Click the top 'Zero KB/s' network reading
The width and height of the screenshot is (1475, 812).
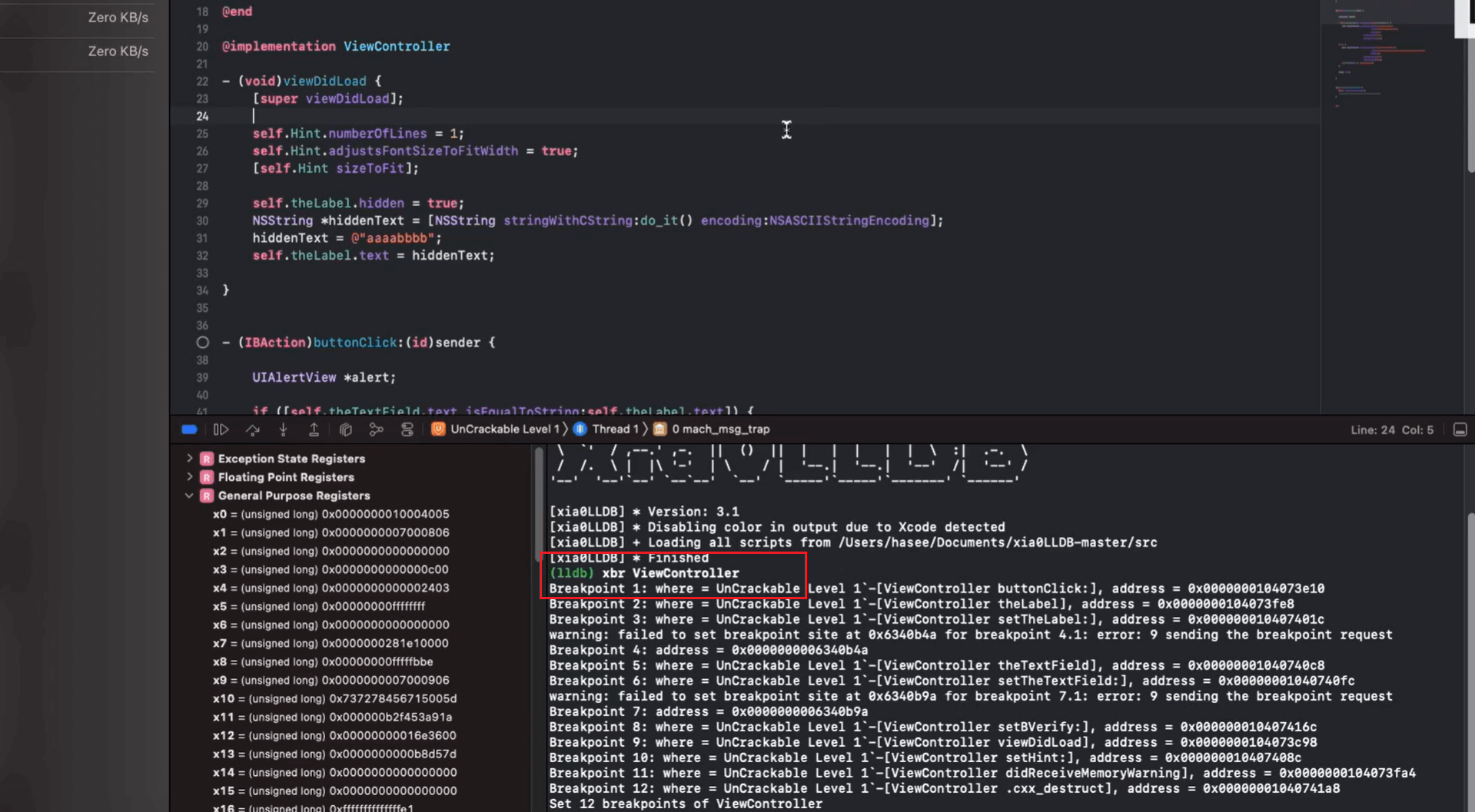tap(118, 17)
